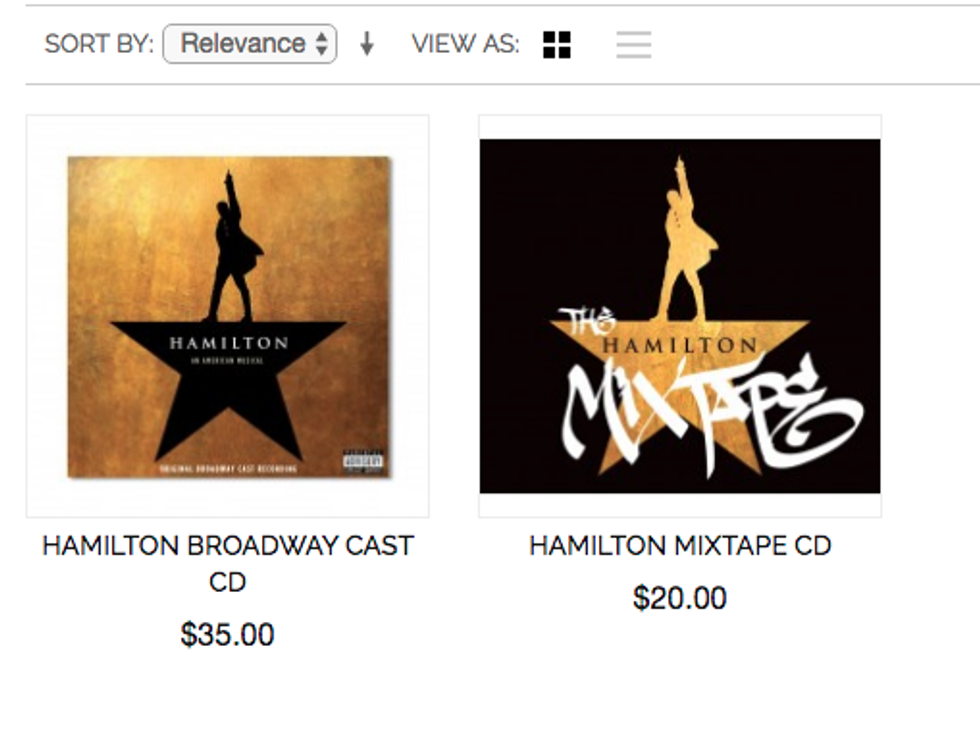Open the Sort By Relevance dropdown
Viewport: 980px width, 737px height.
(x=250, y=44)
